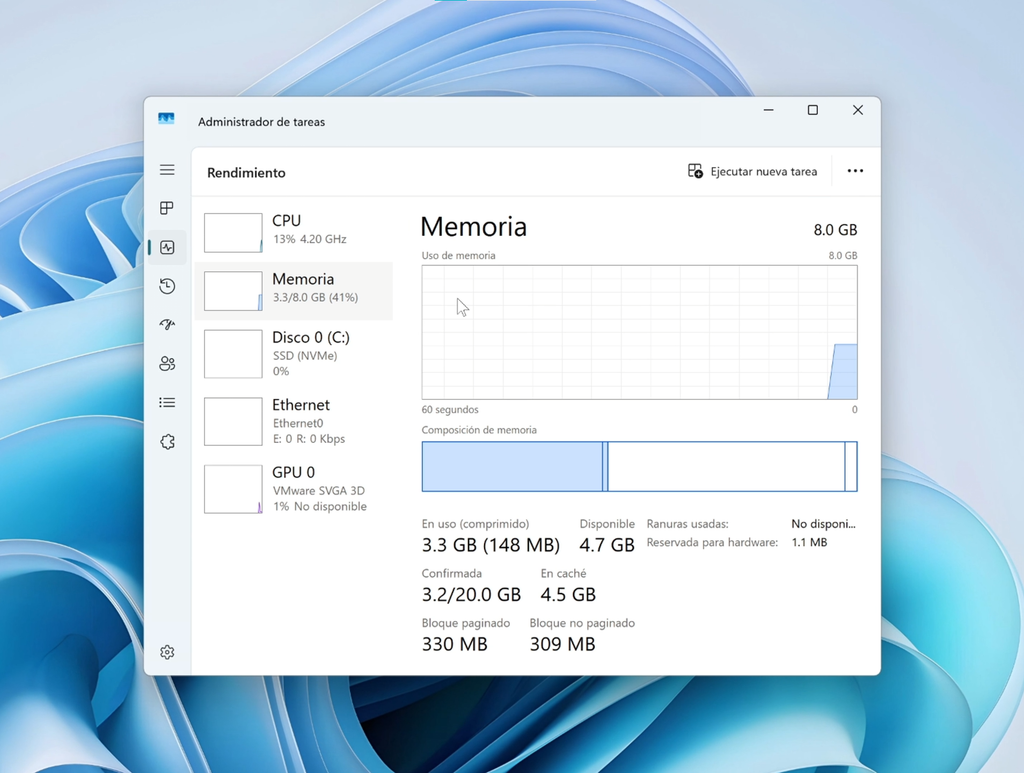The image size is (1024, 773).
Task: Open the three-dots more options menu
Action: coord(855,171)
